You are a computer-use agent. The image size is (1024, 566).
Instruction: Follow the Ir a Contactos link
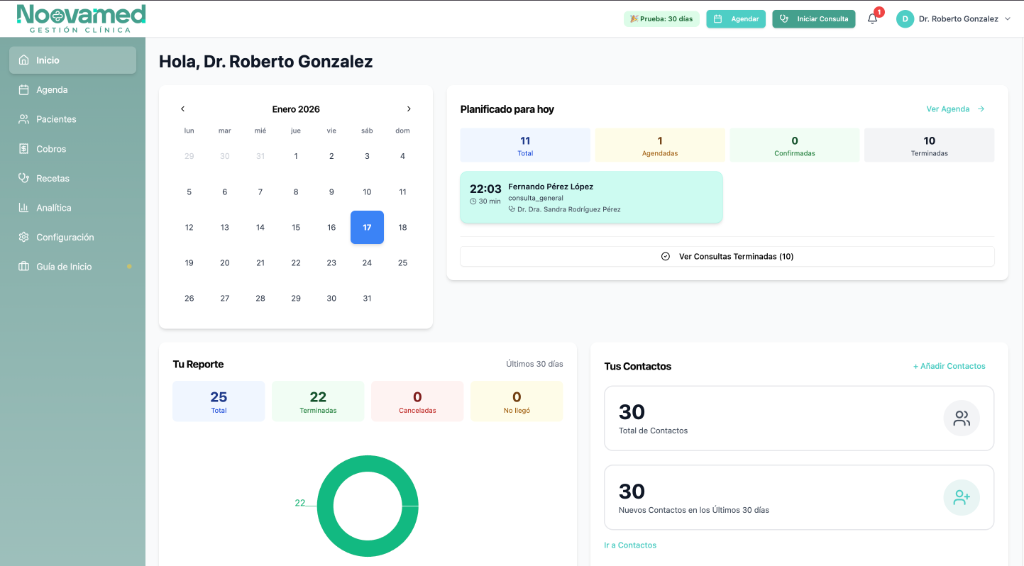click(630, 545)
